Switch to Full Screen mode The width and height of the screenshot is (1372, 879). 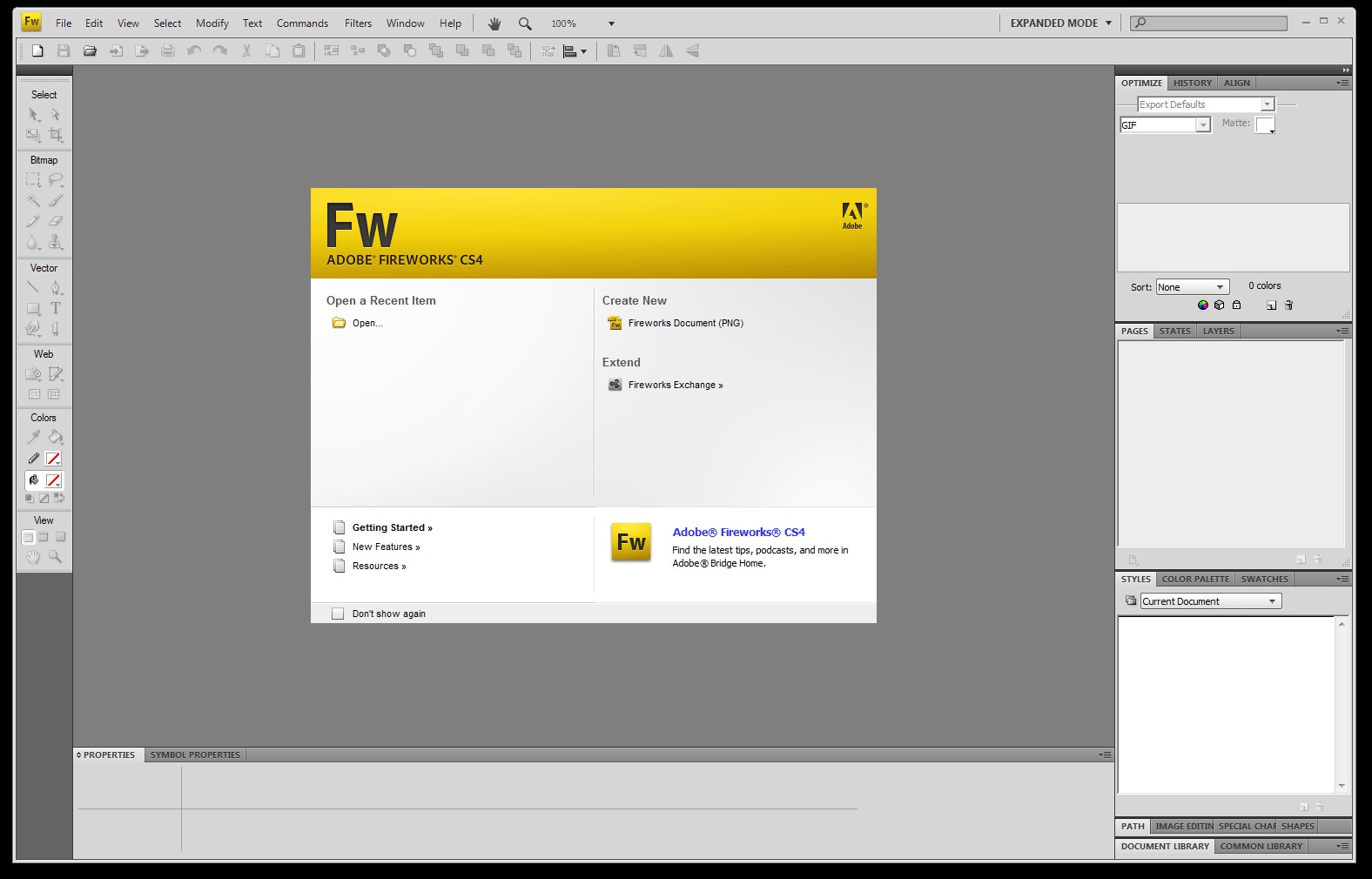point(60,538)
